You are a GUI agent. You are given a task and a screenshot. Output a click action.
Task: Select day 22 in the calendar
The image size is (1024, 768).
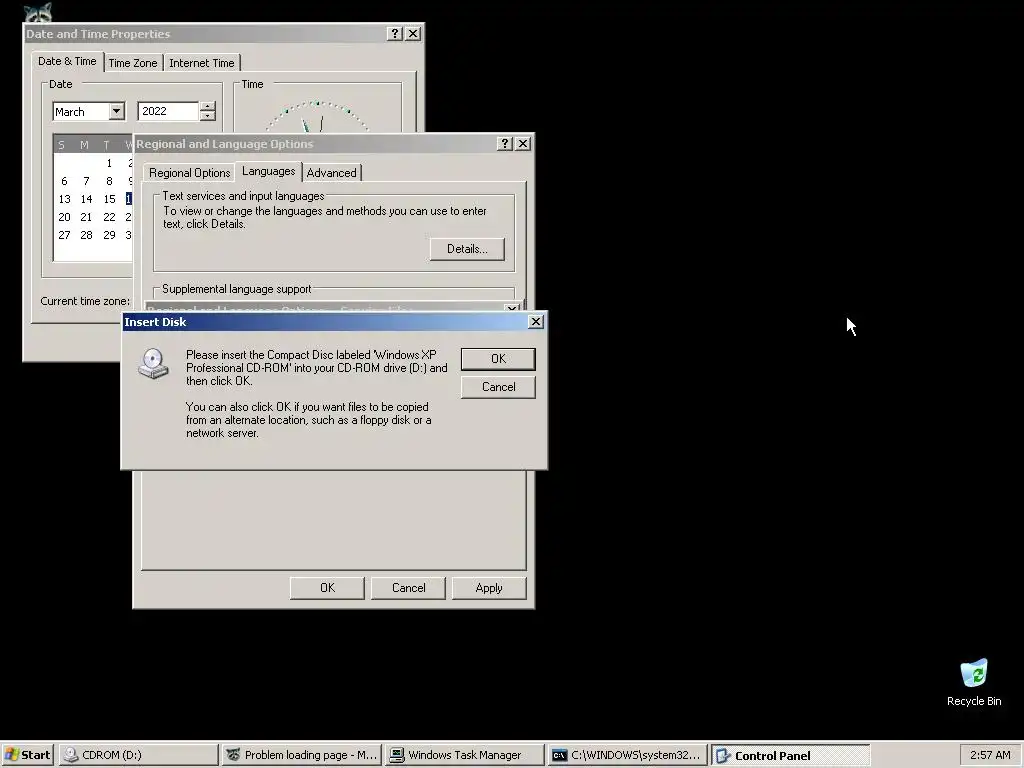(x=109, y=217)
